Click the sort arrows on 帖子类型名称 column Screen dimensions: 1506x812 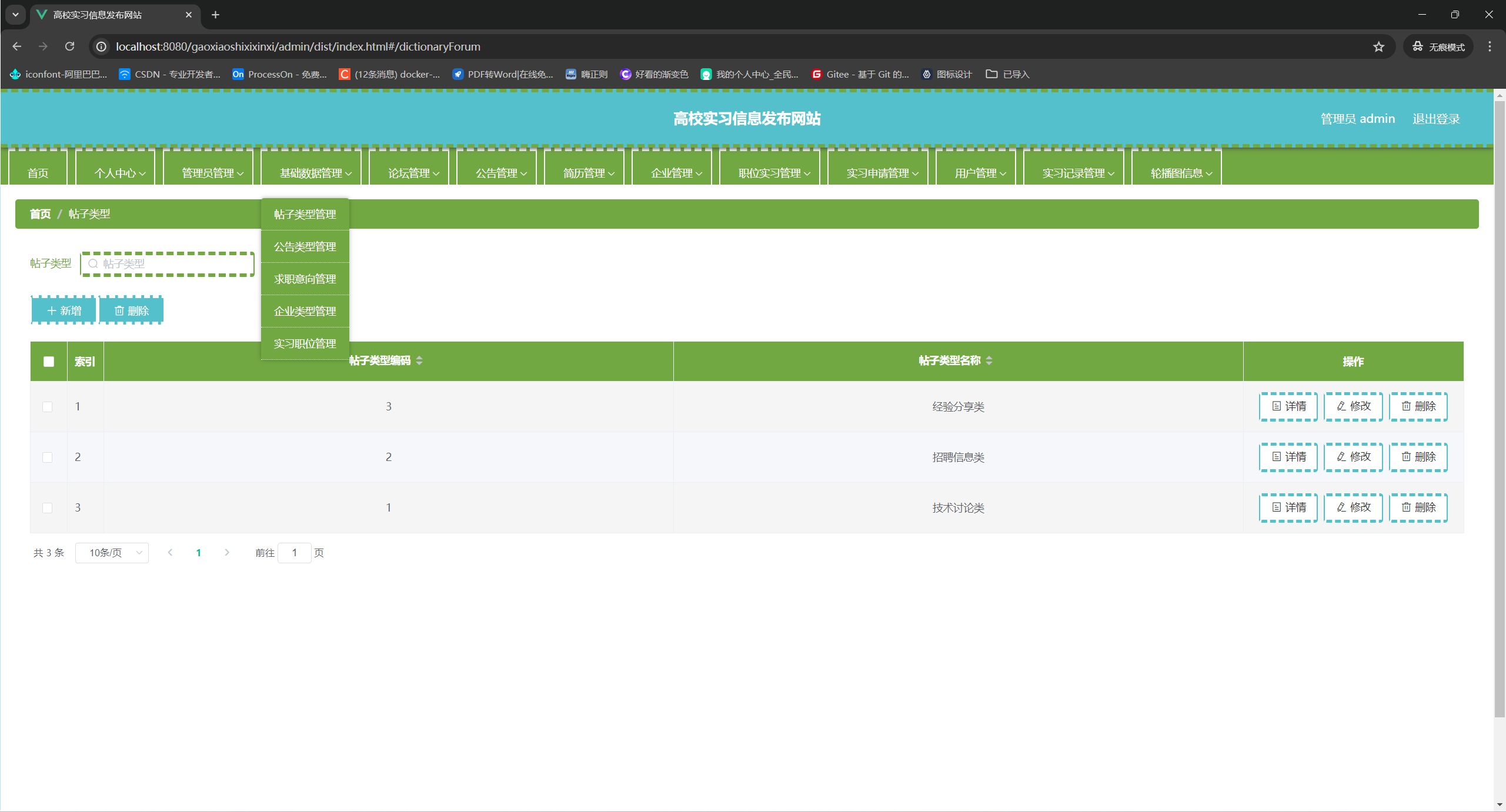pos(989,360)
